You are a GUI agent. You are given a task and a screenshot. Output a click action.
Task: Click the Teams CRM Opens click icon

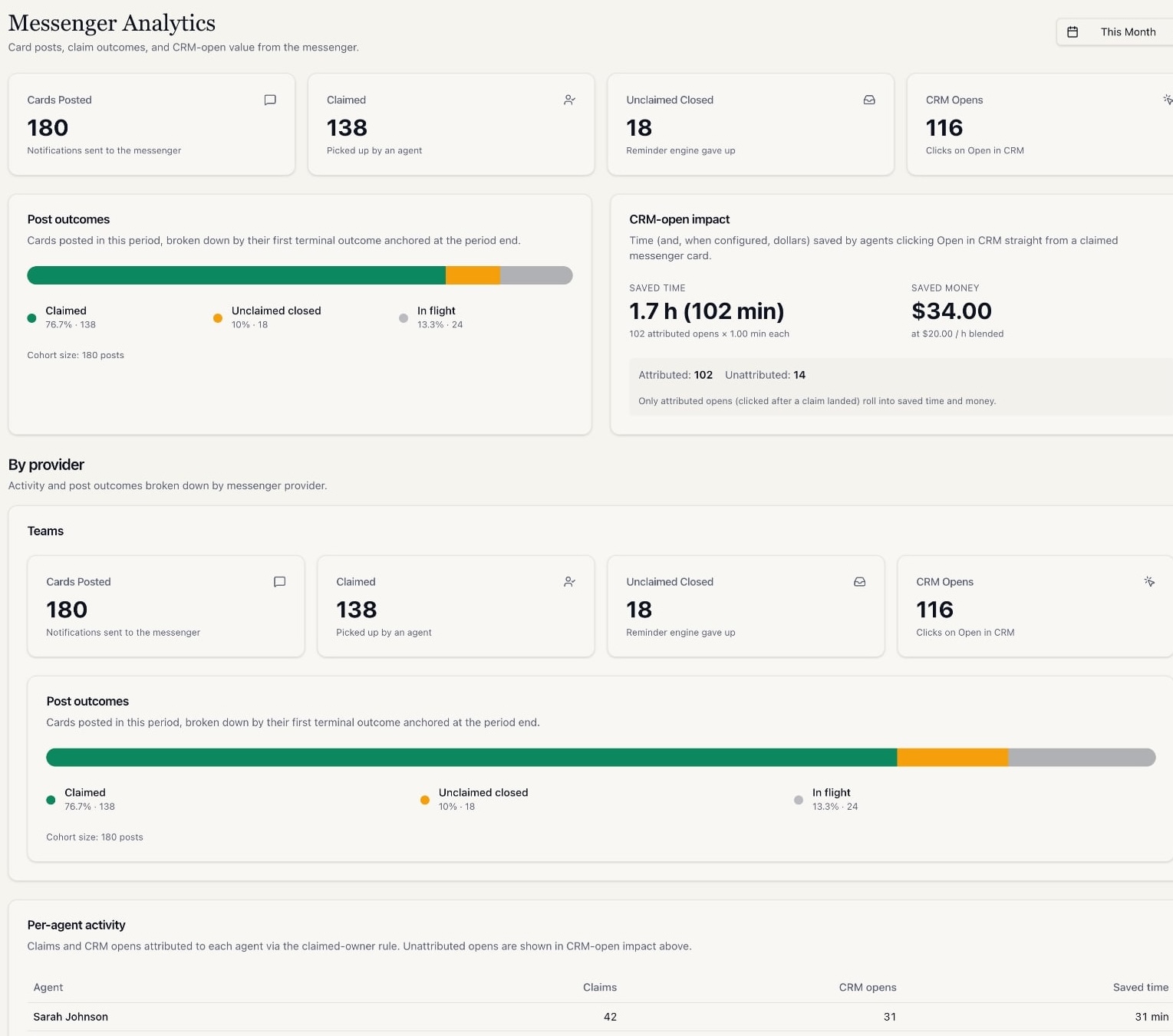[x=1149, y=581]
